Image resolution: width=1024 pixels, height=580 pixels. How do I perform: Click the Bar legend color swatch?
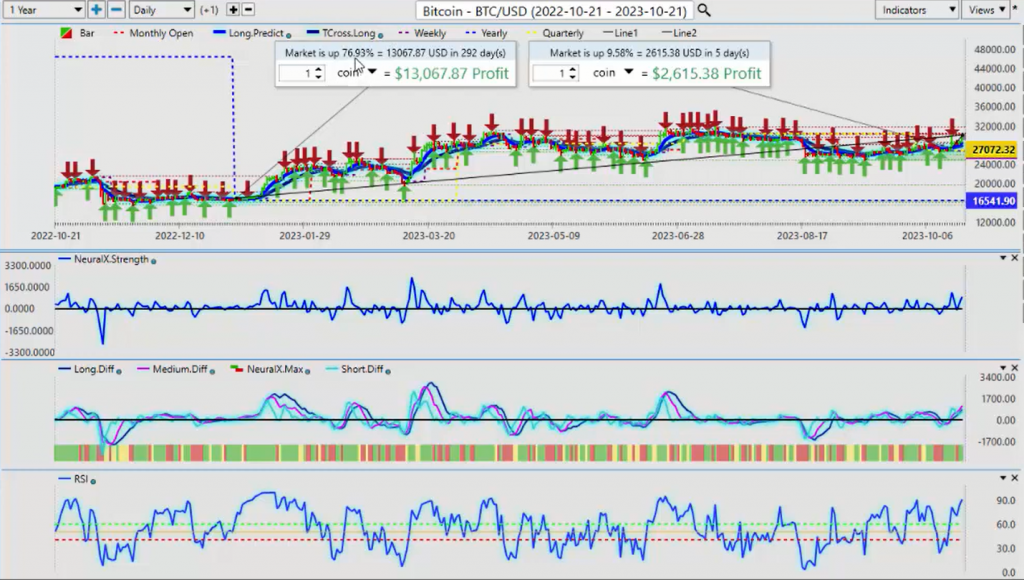click(66, 33)
